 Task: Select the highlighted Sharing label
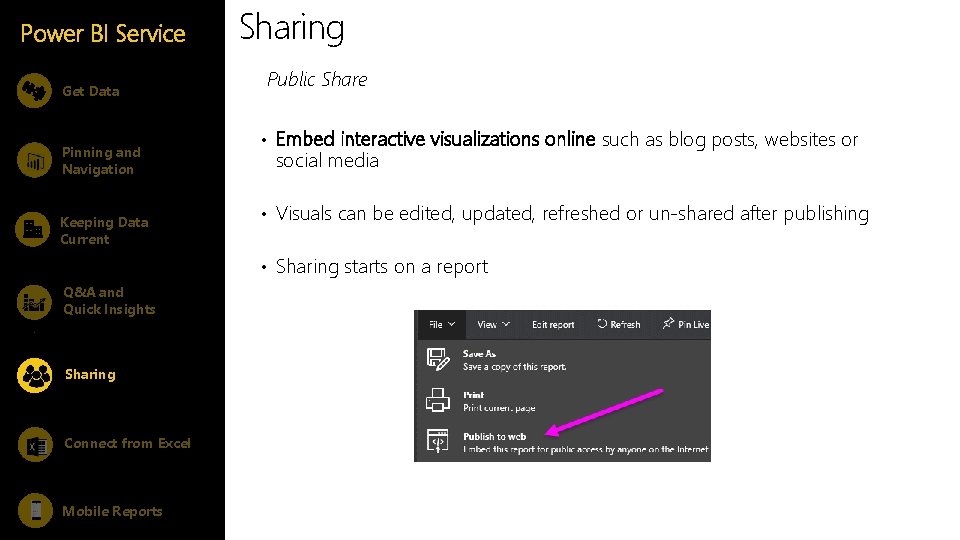[90, 375]
